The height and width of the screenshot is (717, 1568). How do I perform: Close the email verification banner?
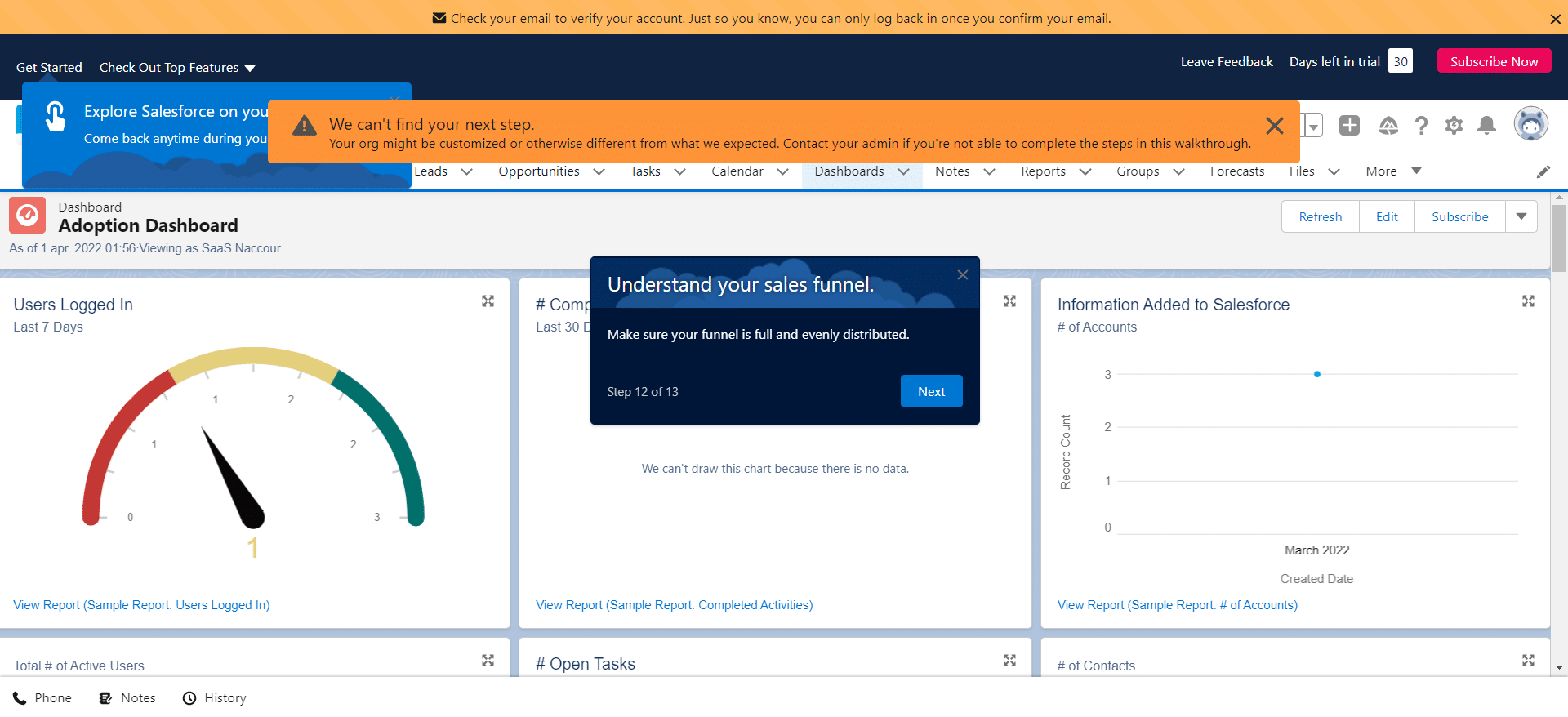coord(1555,19)
